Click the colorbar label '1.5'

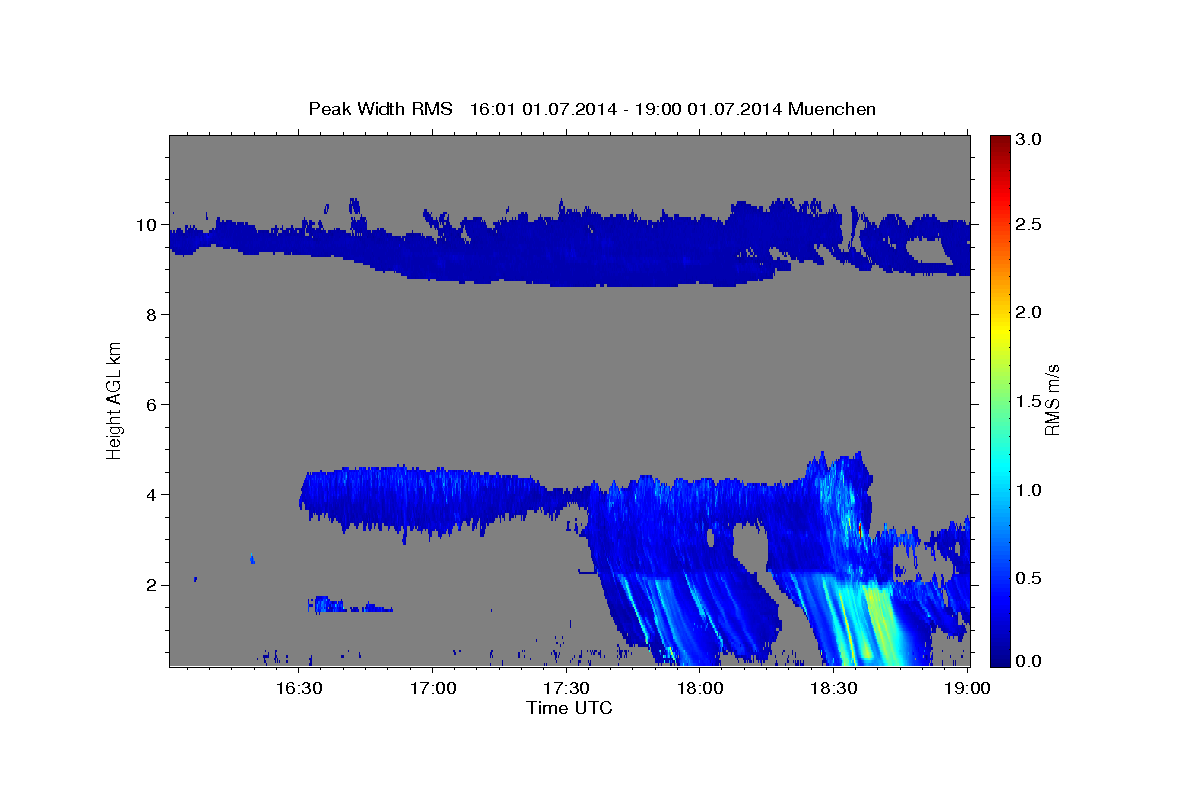[1030, 401]
